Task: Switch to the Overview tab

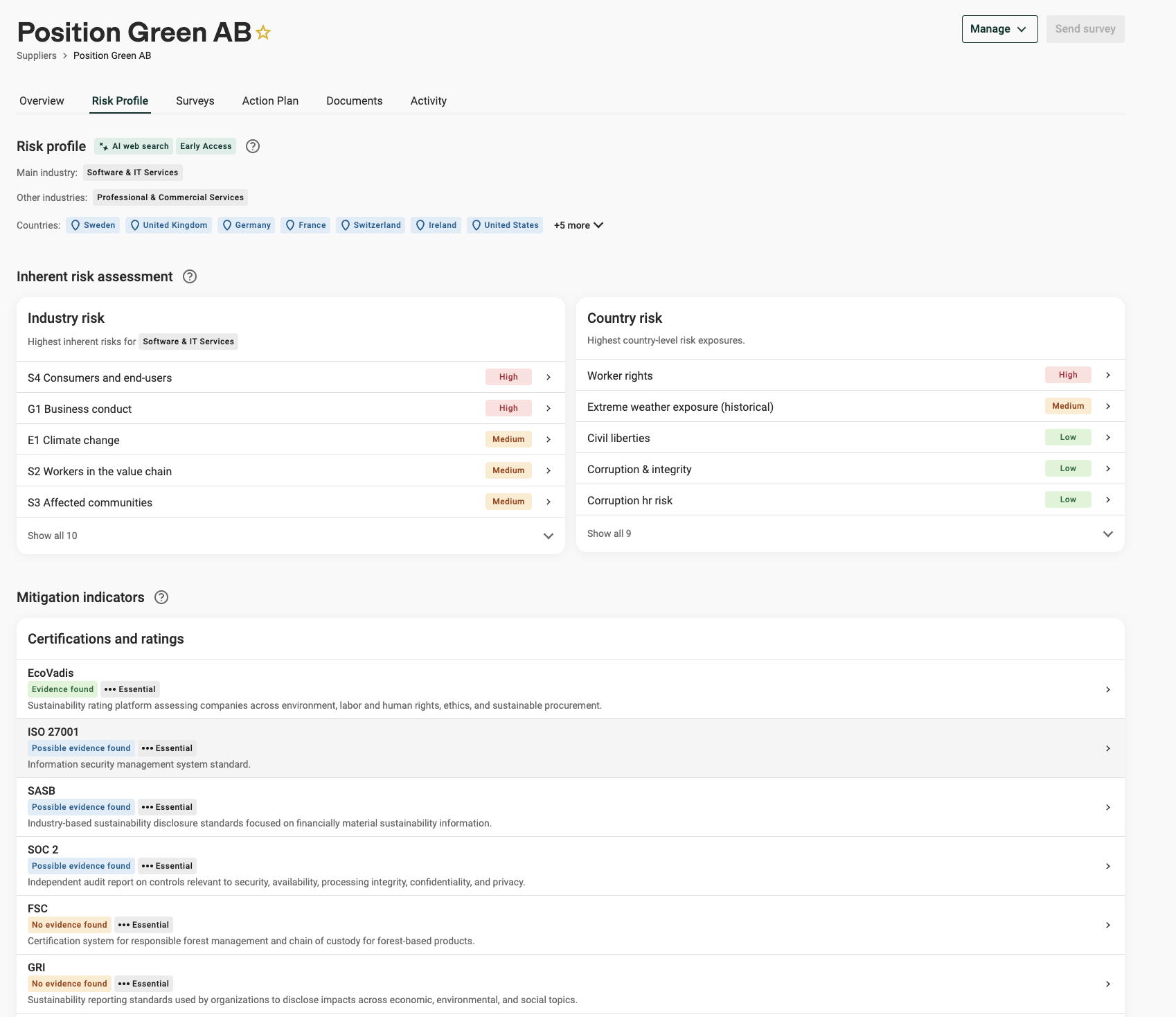Action: [42, 100]
